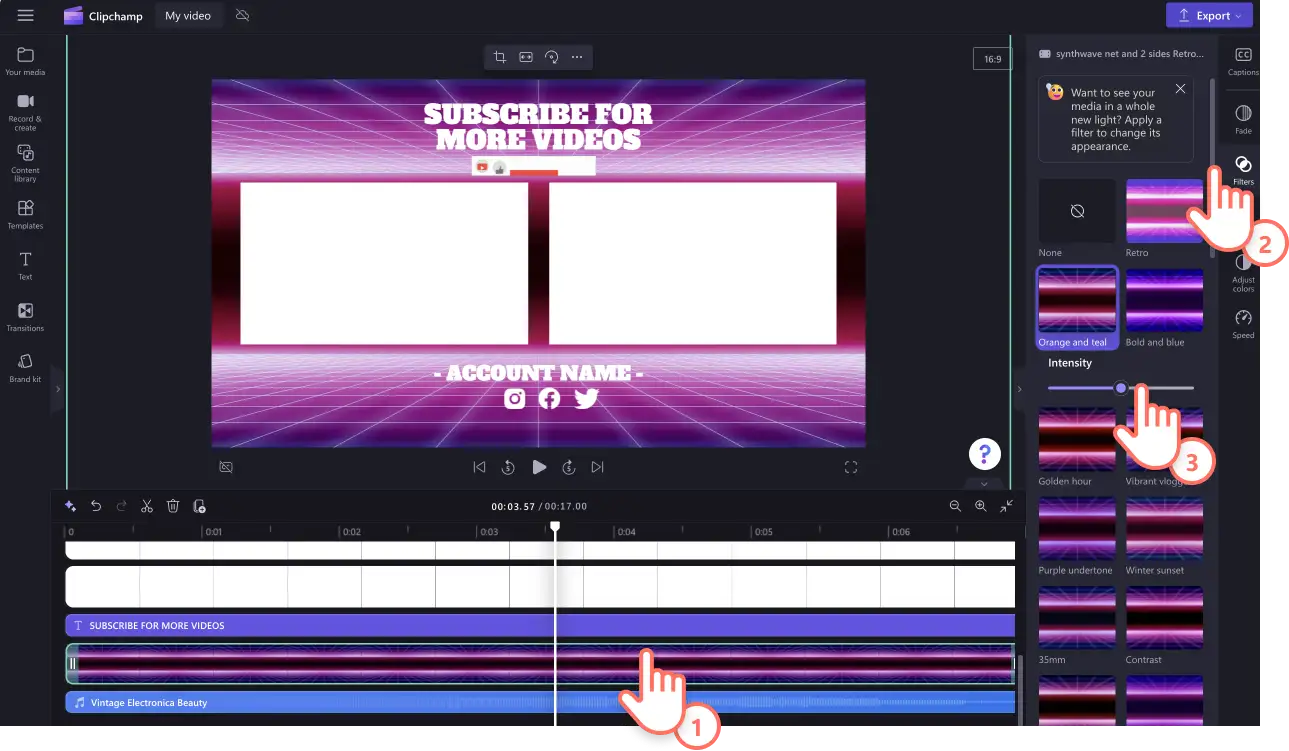Play the video preview

coord(539,467)
